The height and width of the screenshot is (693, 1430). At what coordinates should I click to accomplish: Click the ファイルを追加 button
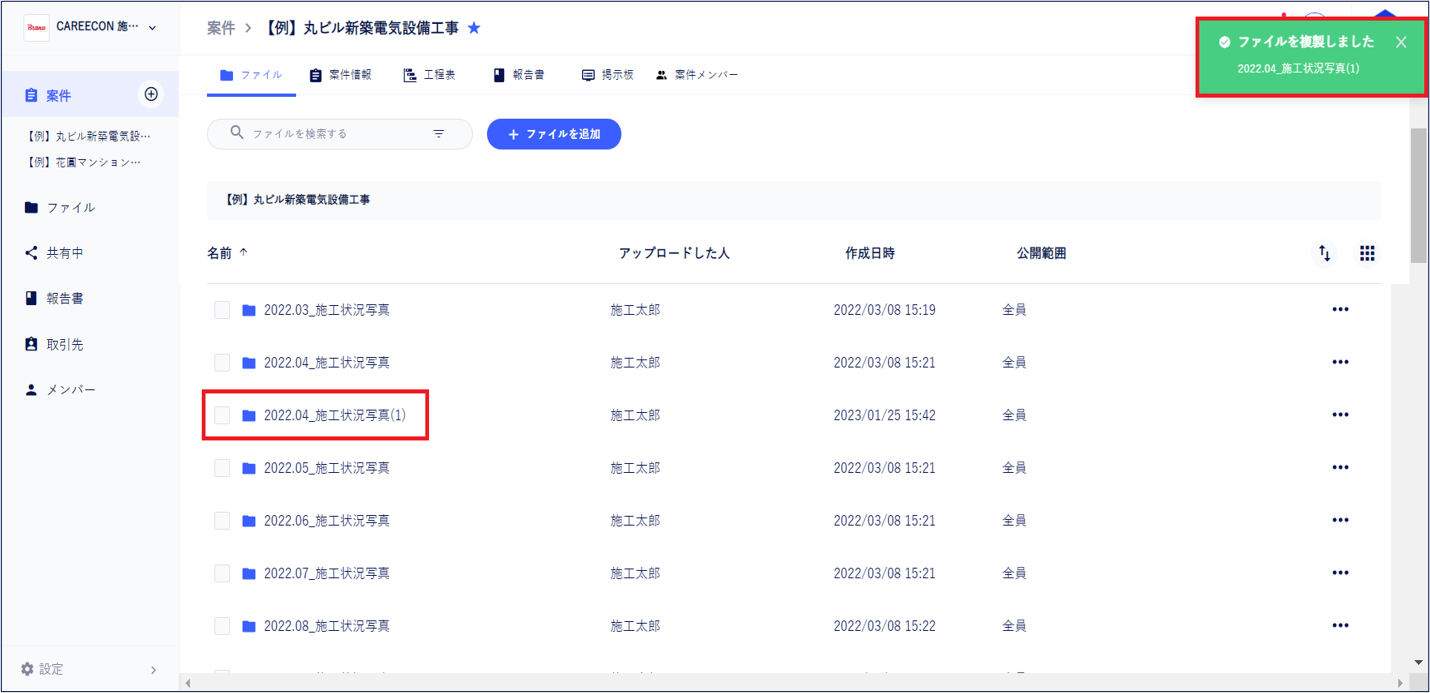pyautogui.click(x=554, y=134)
